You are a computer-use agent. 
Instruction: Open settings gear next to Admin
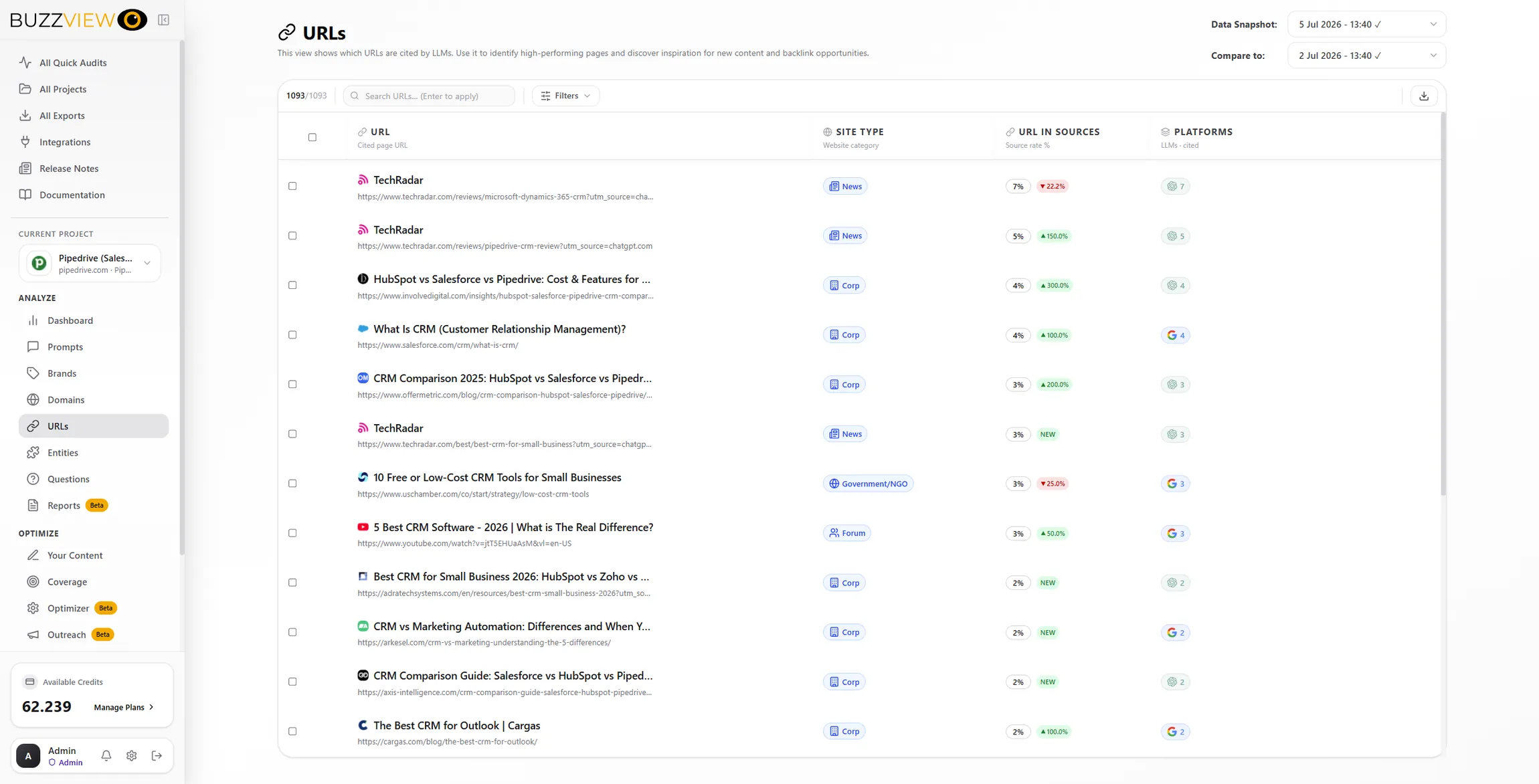pyautogui.click(x=132, y=755)
